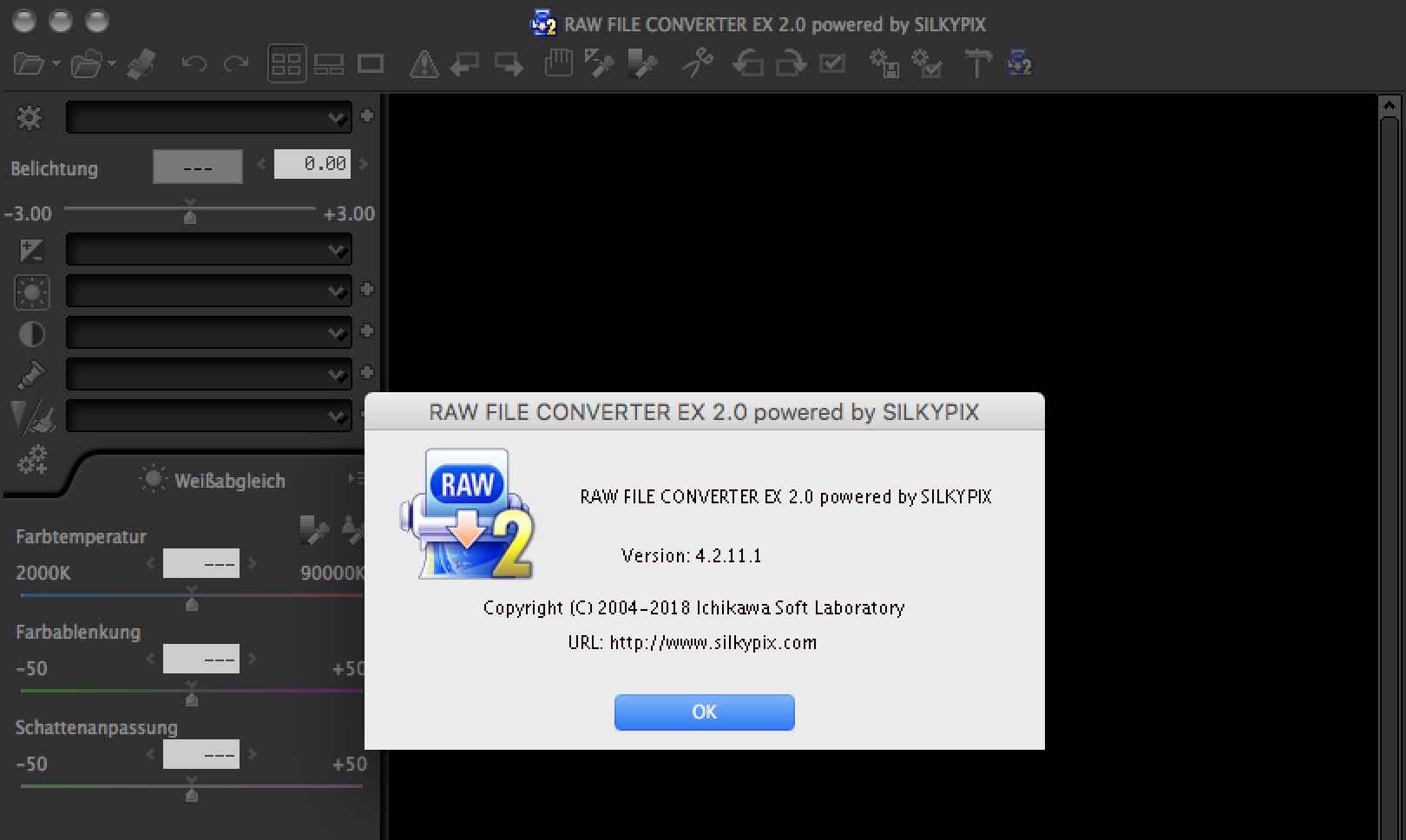Add taste with top plus button
Screen dimensions: 1406x840
tap(367, 115)
